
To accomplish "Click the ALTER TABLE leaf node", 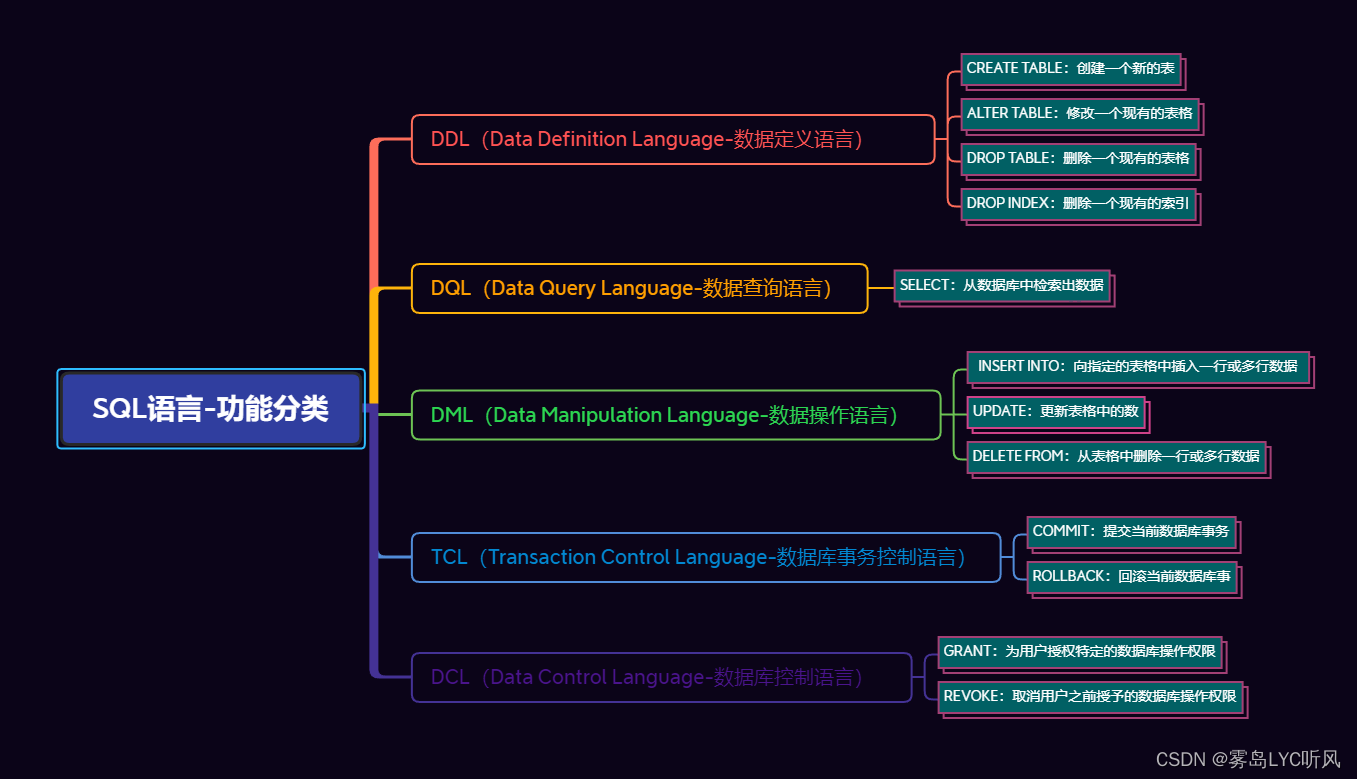I will click(x=1082, y=115).
